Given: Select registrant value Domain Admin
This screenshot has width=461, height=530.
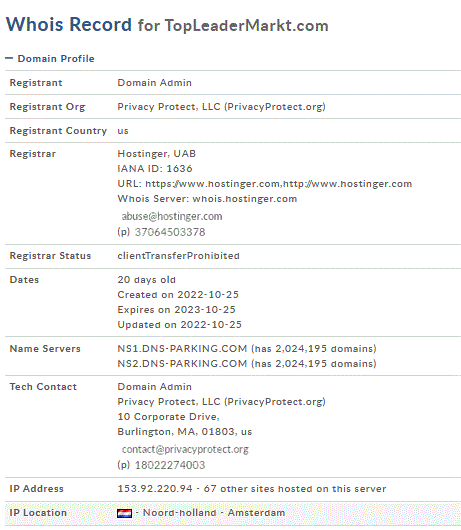Looking at the screenshot, I should click(154, 83).
